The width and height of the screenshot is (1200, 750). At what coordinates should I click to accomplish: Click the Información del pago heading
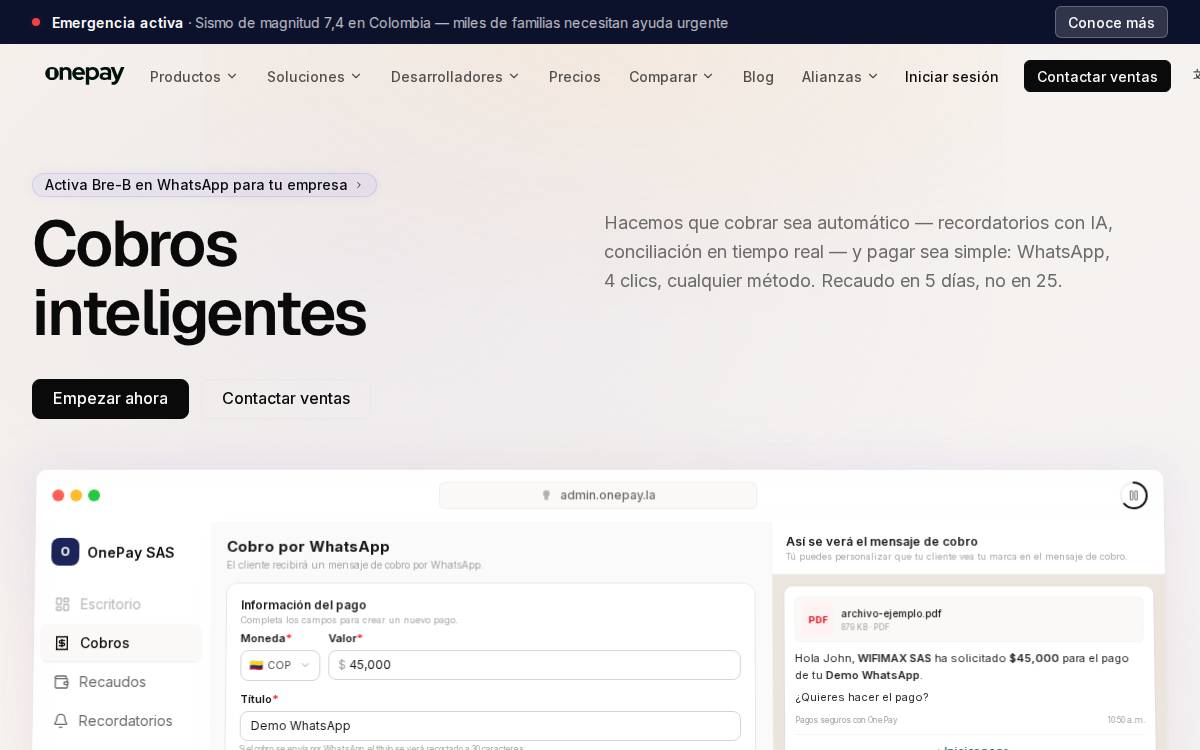303,605
